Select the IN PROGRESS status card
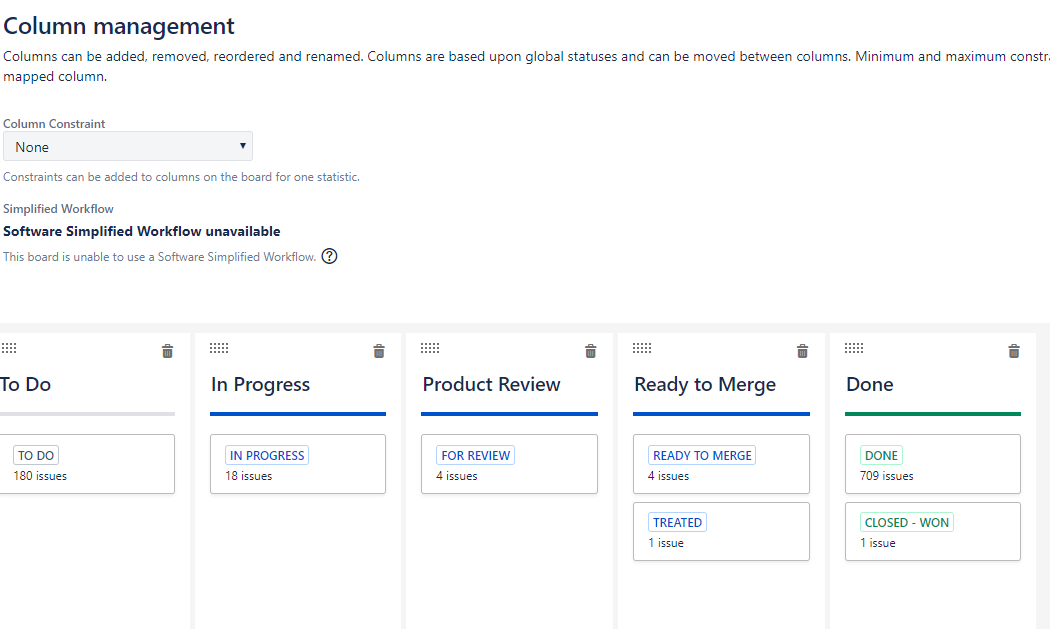Viewport: 1050px width, 629px height. [298, 464]
